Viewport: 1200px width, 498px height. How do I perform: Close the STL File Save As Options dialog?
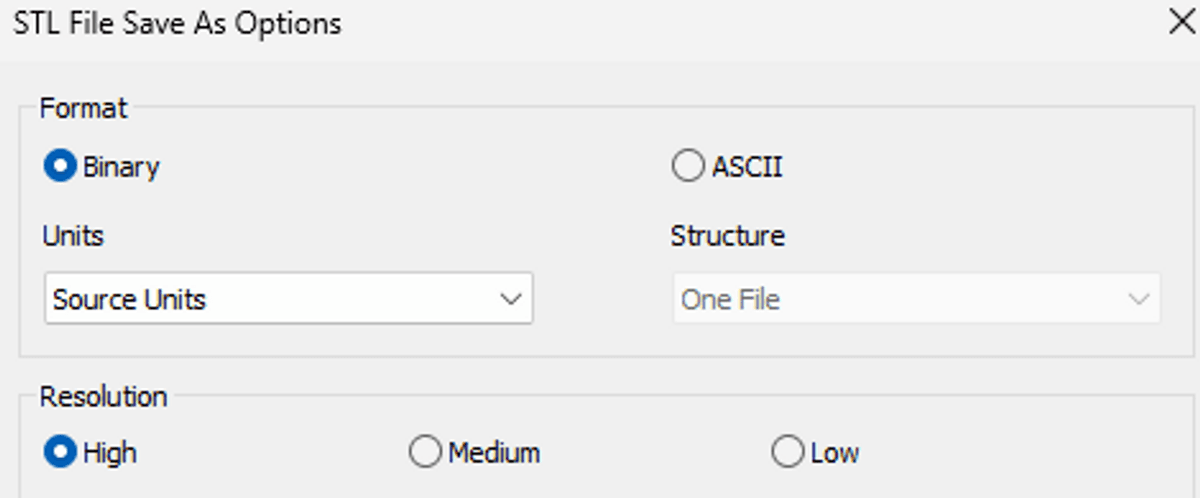click(x=1181, y=24)
